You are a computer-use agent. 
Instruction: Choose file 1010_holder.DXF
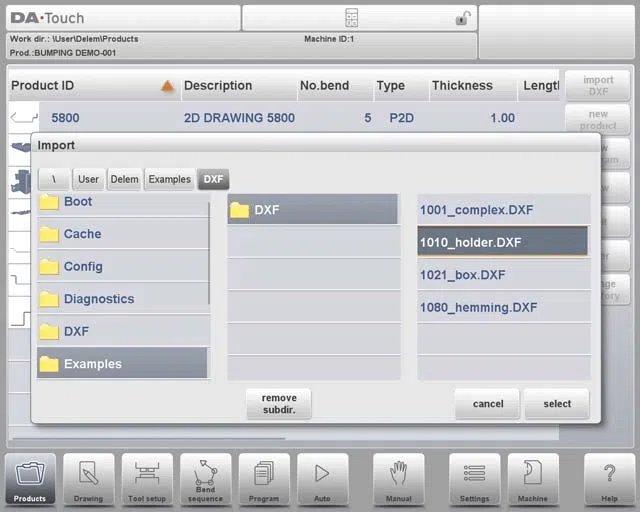[x=503, y=242]
